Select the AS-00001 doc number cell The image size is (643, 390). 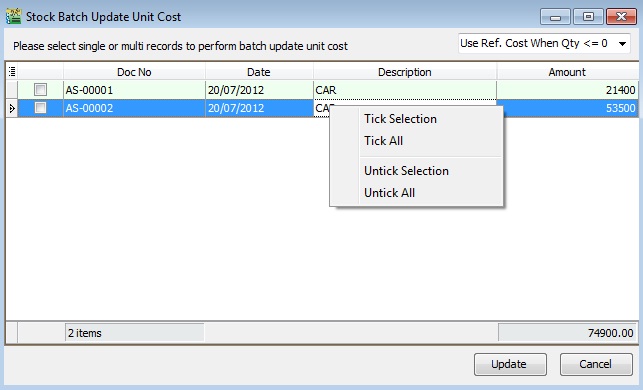pos(134,90)
